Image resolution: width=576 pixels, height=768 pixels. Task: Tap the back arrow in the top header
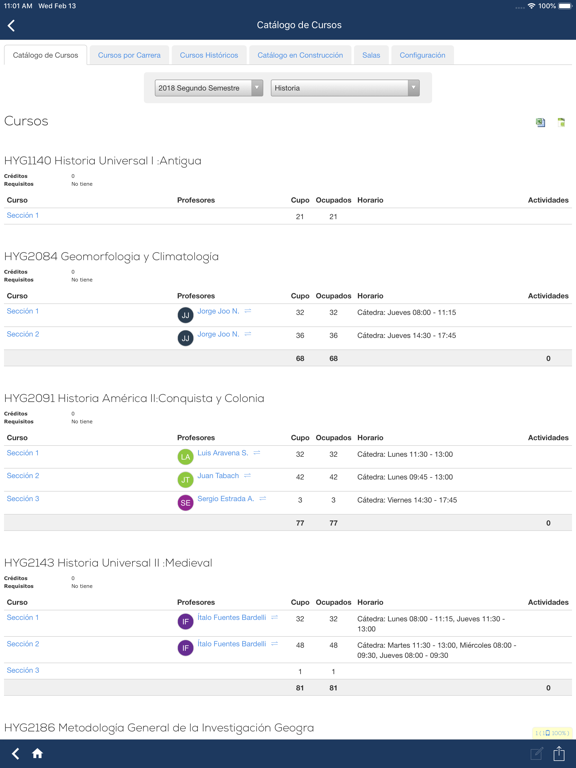click(11, 25)
